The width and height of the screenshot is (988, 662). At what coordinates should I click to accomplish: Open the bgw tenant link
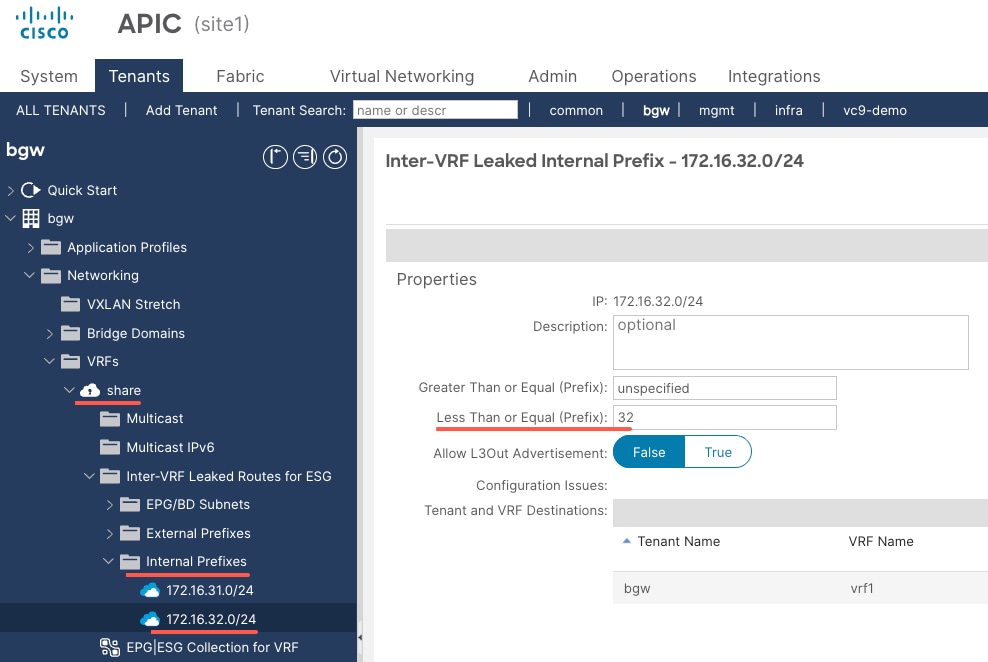[656, 110]
